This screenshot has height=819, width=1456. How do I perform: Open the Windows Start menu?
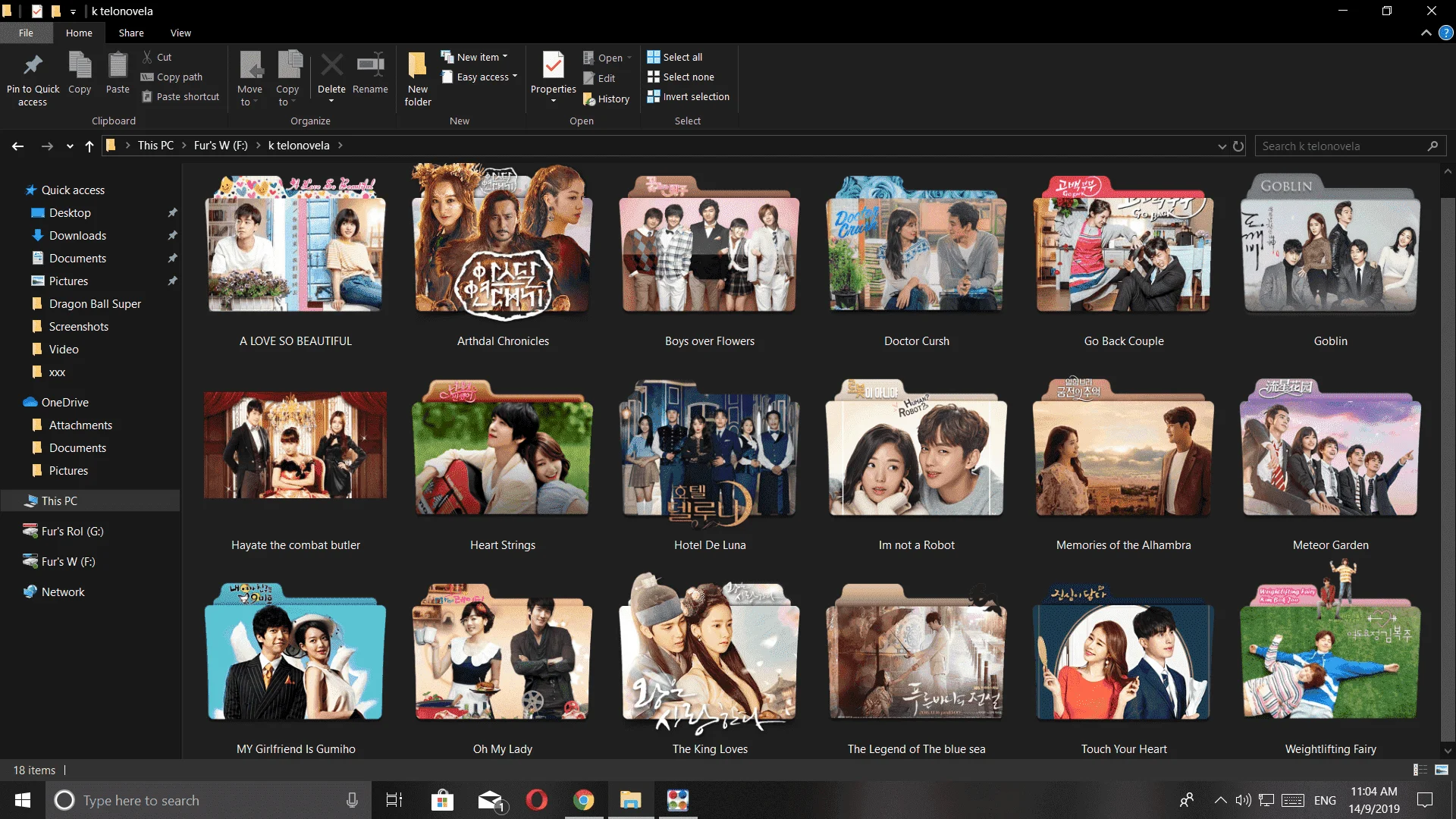tap(23, 800)
